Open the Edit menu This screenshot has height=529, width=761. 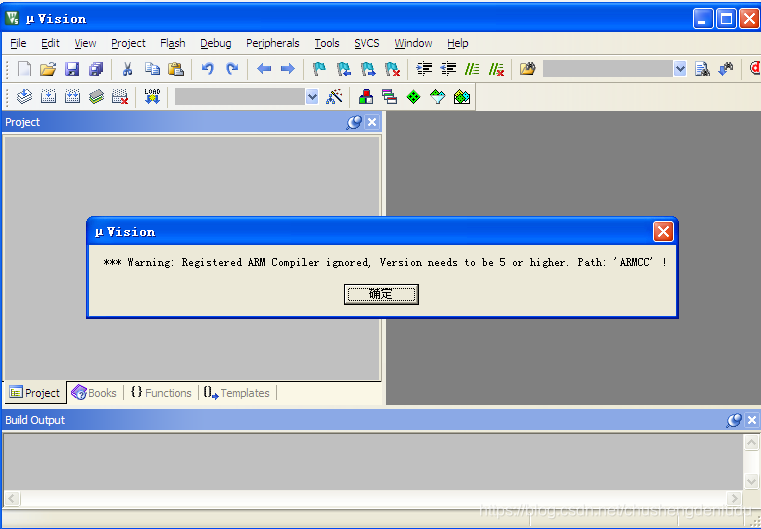coord(50,43)
